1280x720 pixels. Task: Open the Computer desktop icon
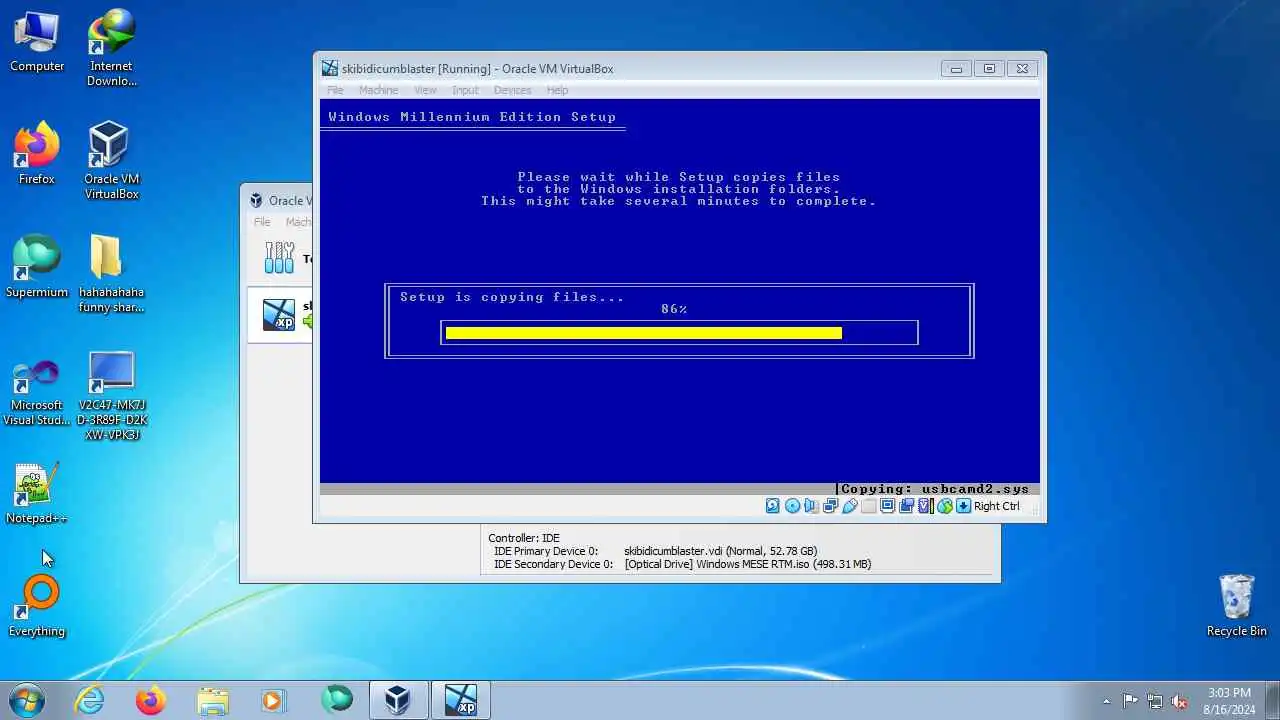click(x=37, y=42)
